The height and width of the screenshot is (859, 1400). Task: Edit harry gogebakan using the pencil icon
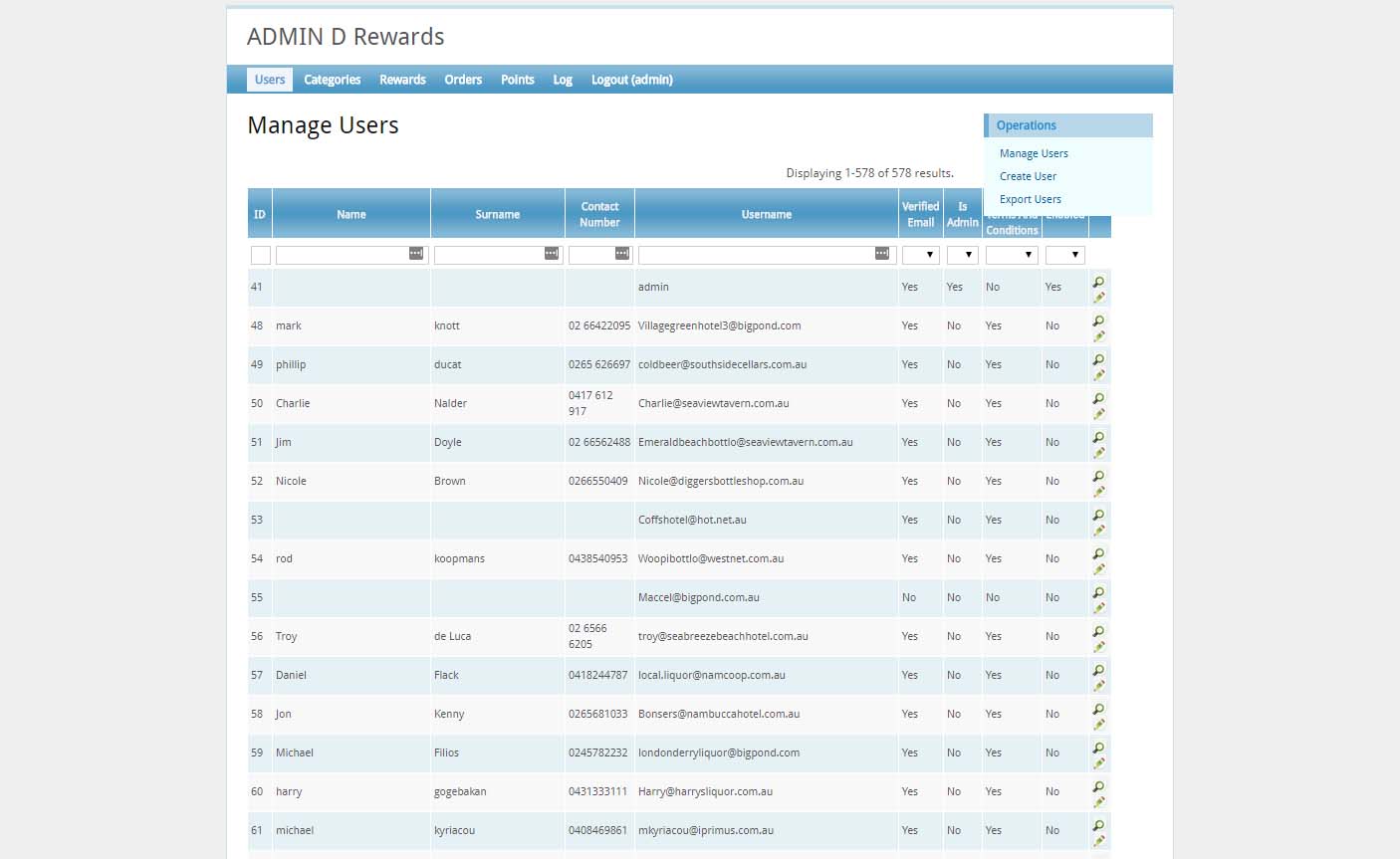pyautogui.click(x=1099, y=800)
